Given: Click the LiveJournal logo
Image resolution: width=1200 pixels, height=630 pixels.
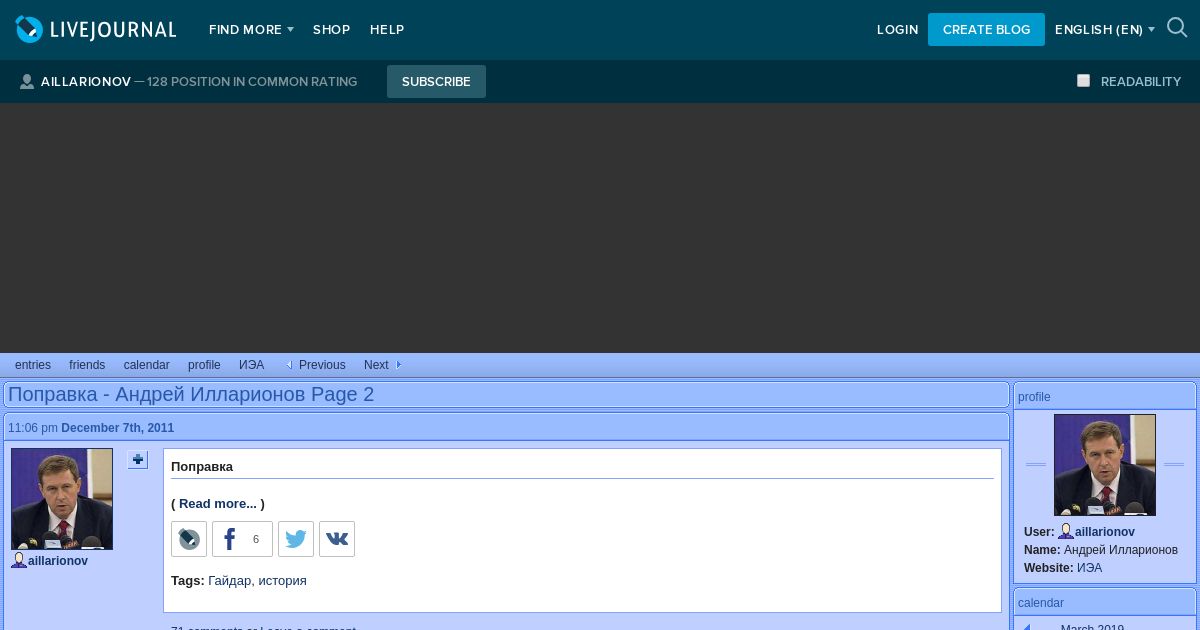Looking at the screenshot, I should (96, 30).
